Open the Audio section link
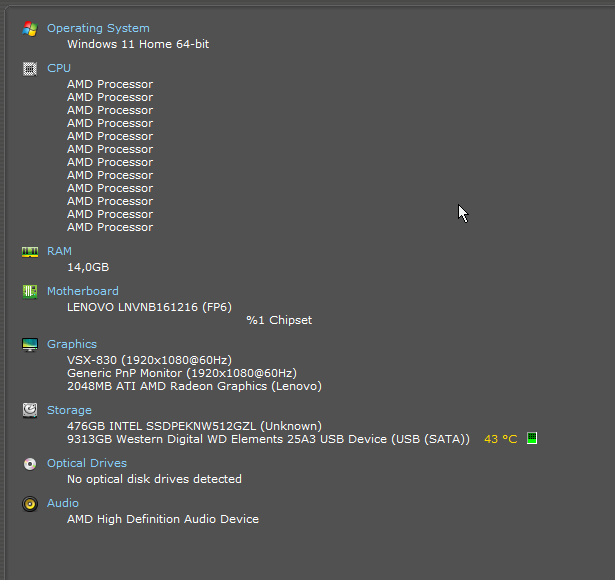The width and height of the screenshot is (615, 580). [63, 503]
